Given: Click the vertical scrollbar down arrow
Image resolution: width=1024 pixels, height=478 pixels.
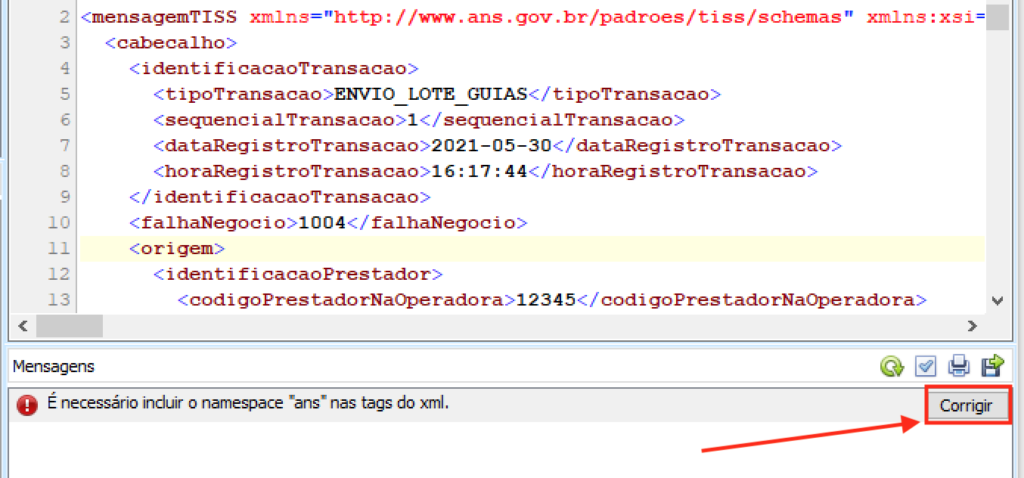Looking at the screenshot, I should coord(996,300).
